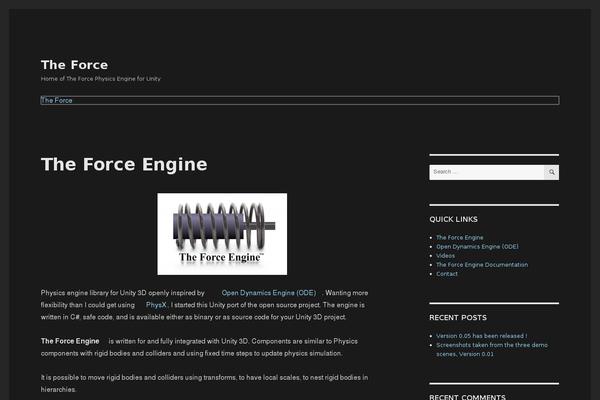Click the 'Recent Posts' widget heading
This screenshot has height=400, width=600.
(458, 317)
